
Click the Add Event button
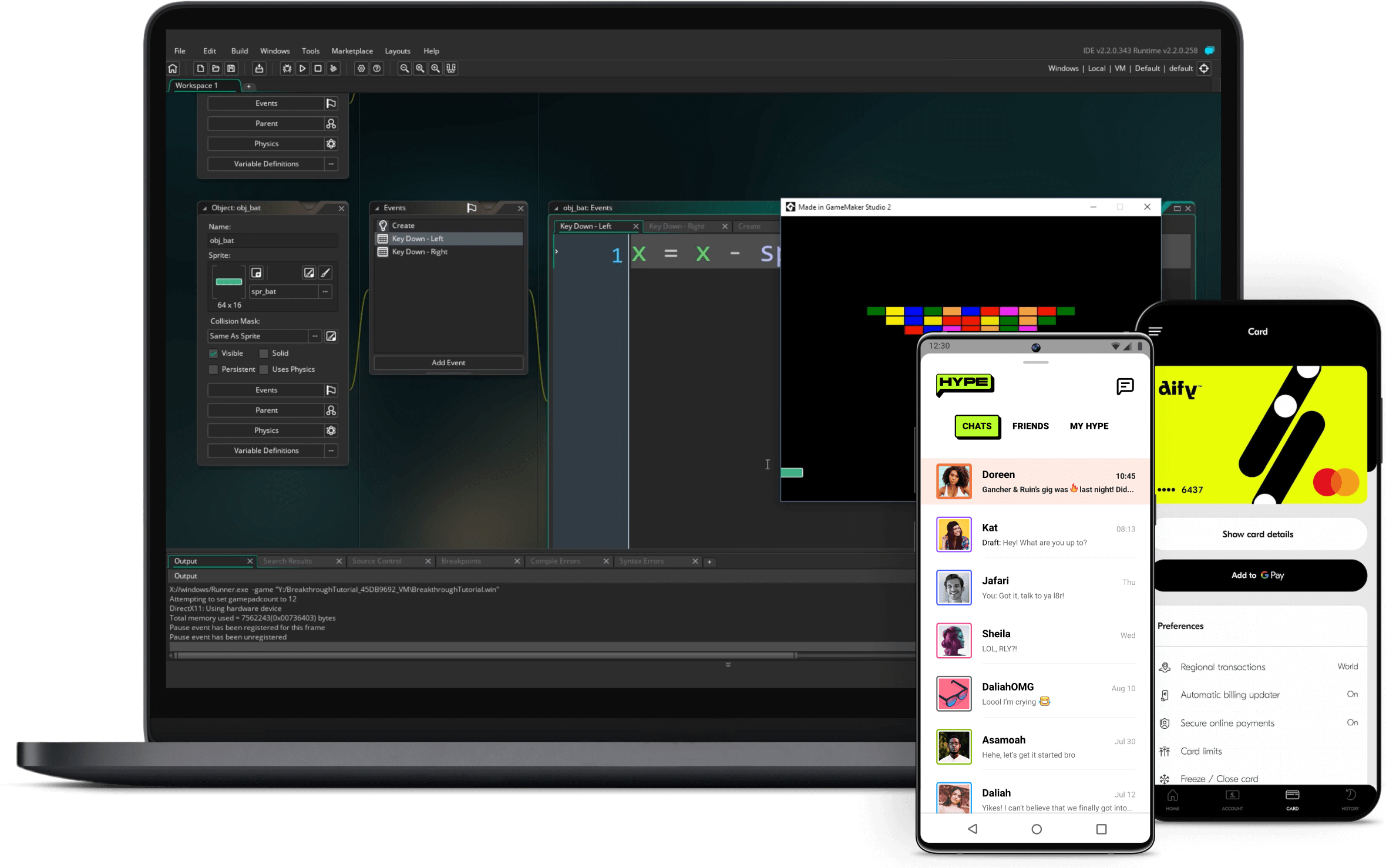448,362
